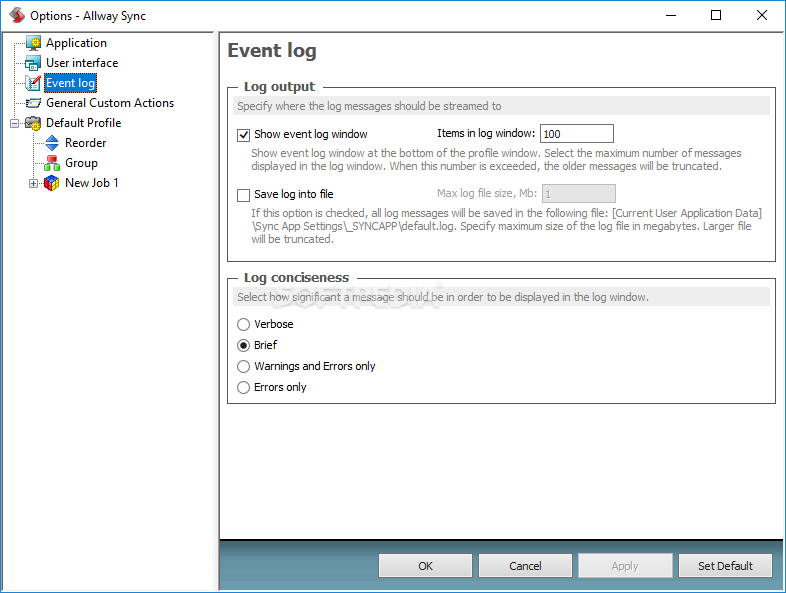
Task: Select the Brief log conciseness option
Action: tap(244, 346)
